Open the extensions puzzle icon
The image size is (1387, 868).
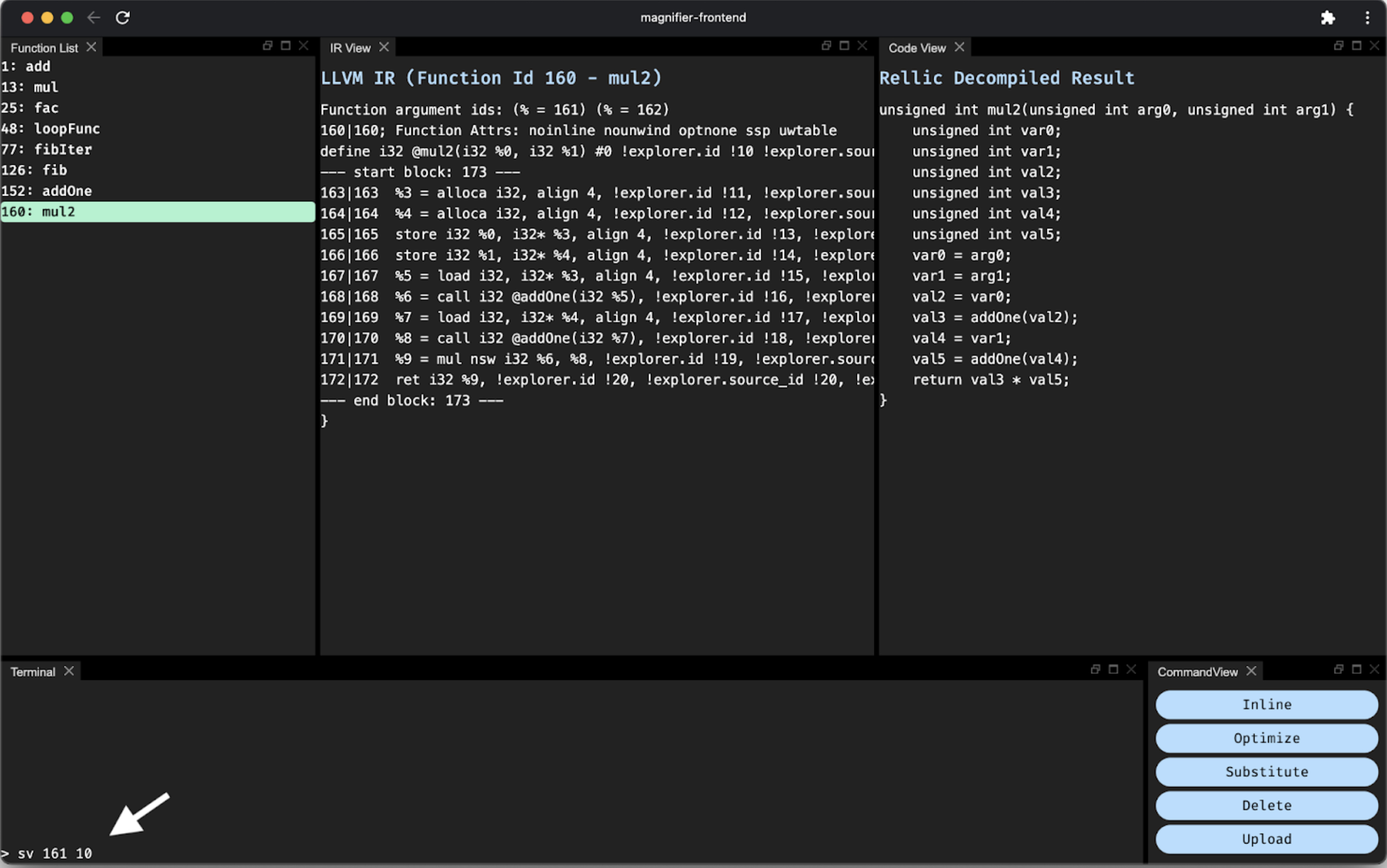[1328, 18]
